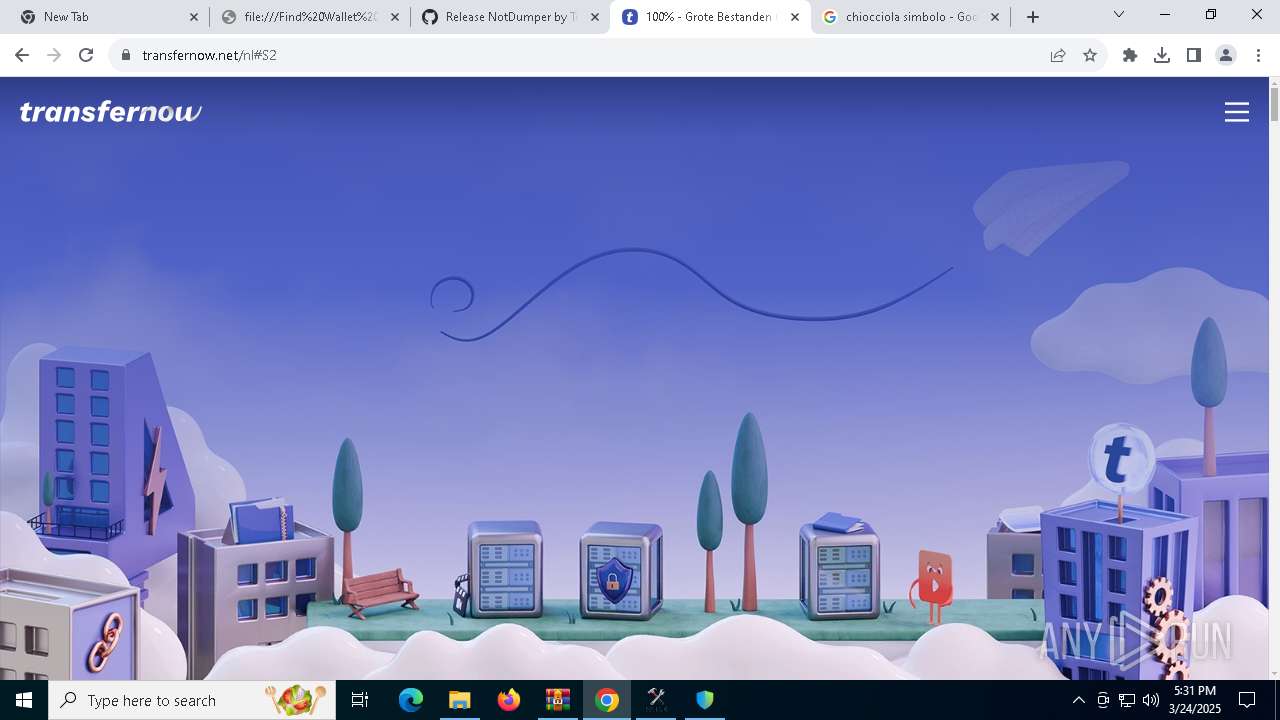This screenshot has height=720, width=1280.
Task: Open the Chrome three-dot menu
Action: [1258, 55]
